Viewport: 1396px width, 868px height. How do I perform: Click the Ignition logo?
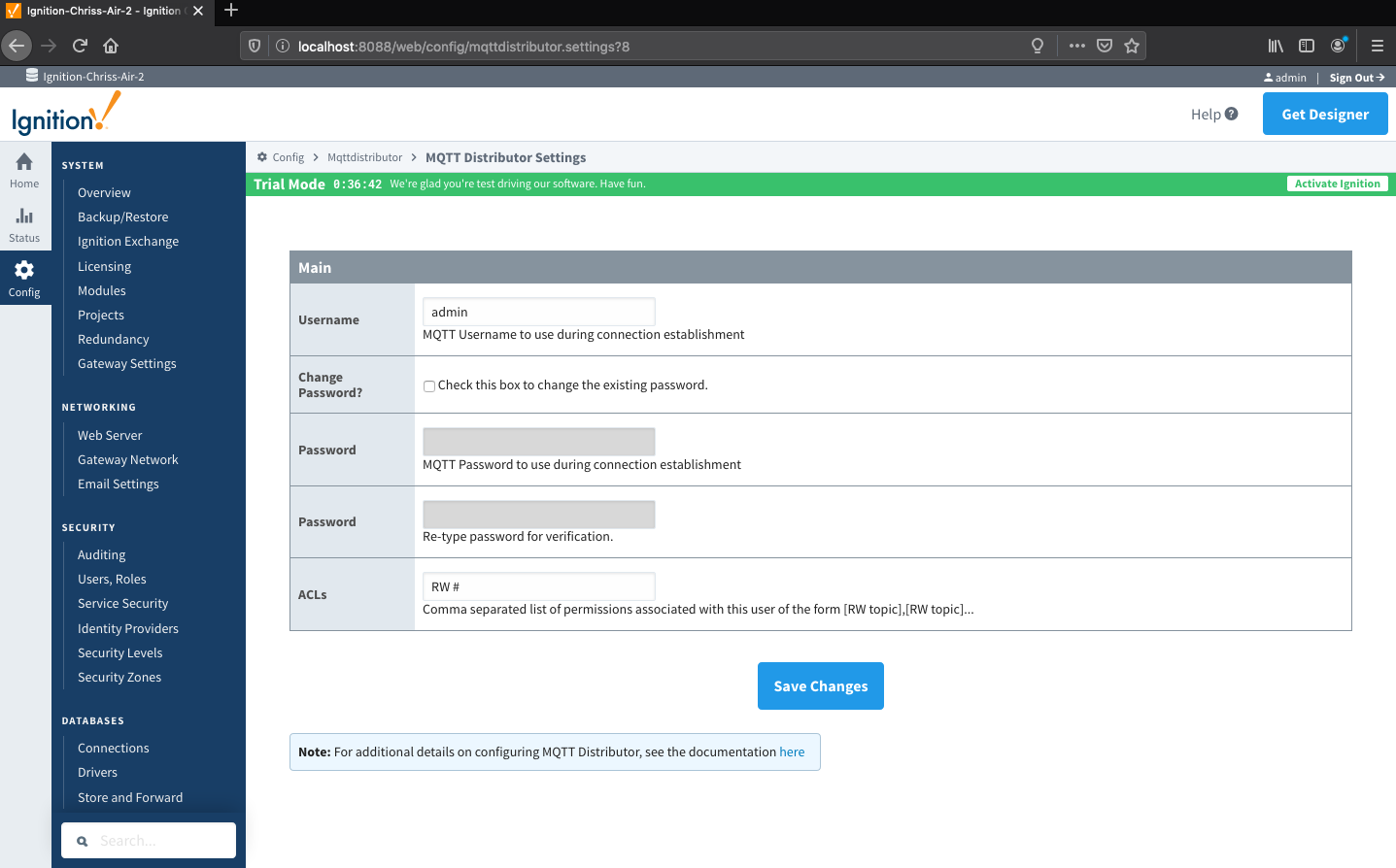66,114
